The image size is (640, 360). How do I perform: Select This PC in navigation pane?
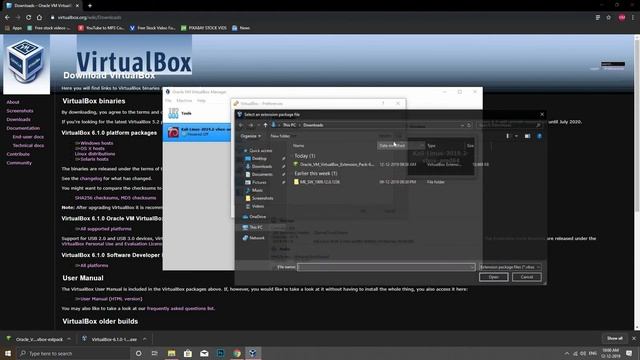[256, 227]
